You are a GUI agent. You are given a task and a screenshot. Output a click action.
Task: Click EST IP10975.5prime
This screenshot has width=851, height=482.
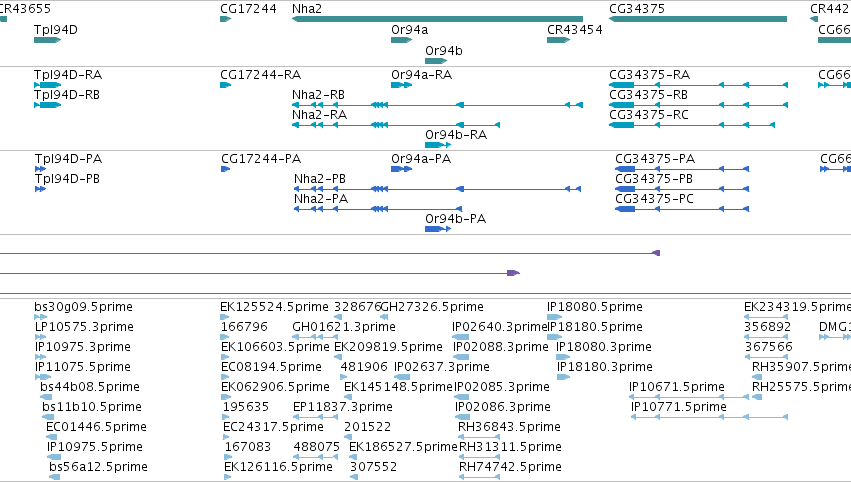point(94,448)
